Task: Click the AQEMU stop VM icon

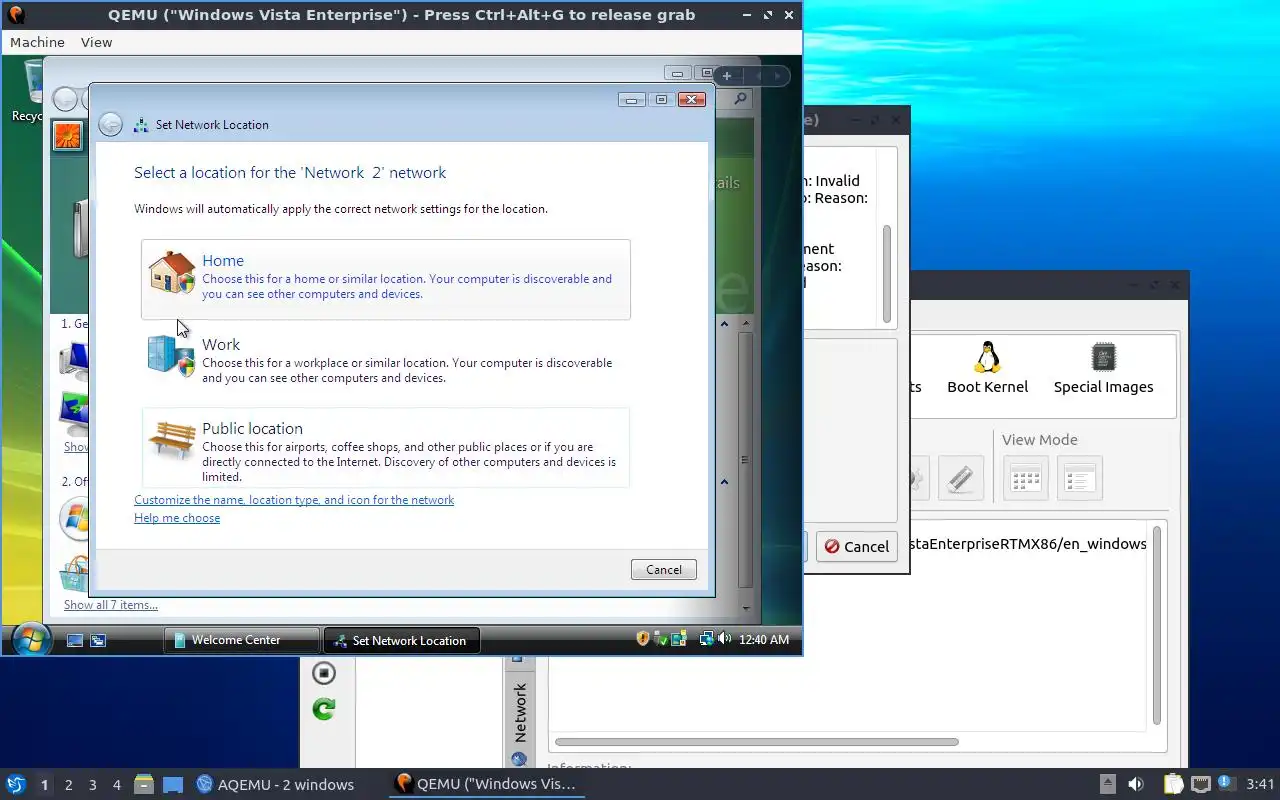Action: 324,673
